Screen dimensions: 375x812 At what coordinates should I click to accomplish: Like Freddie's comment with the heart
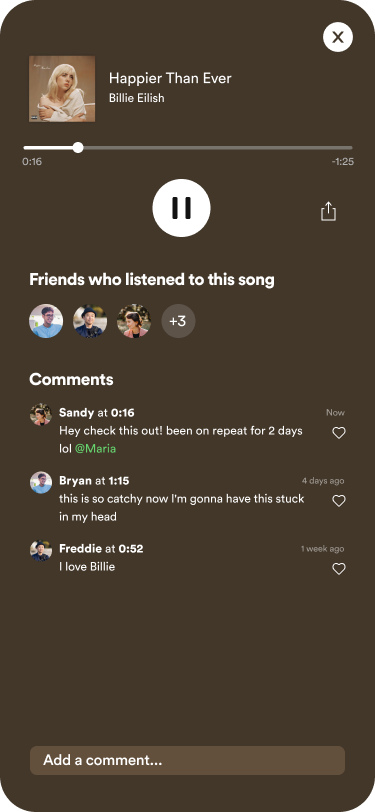tap(339, 569)
